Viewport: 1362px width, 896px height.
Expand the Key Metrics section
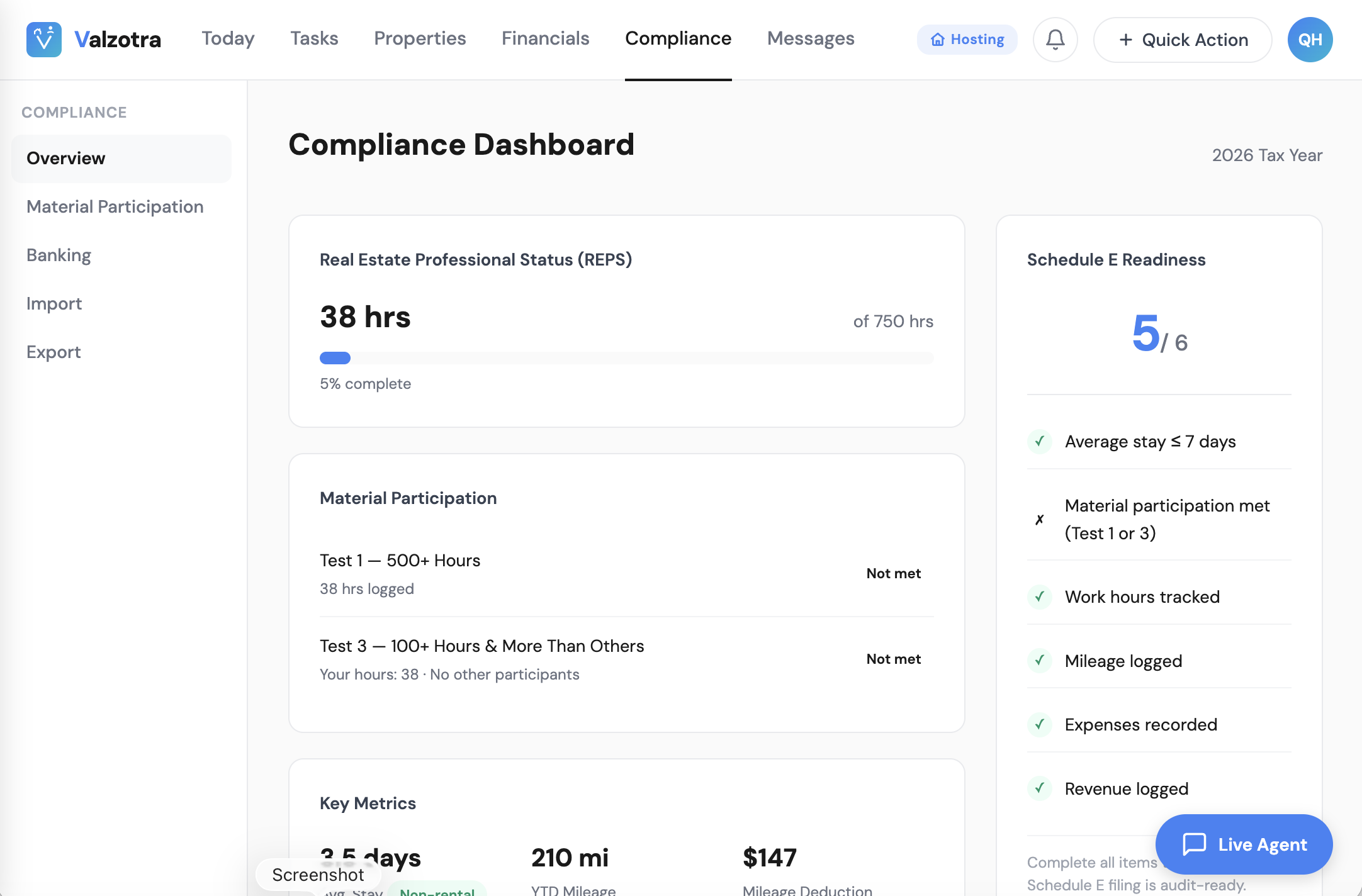click(x=368, y=803)
